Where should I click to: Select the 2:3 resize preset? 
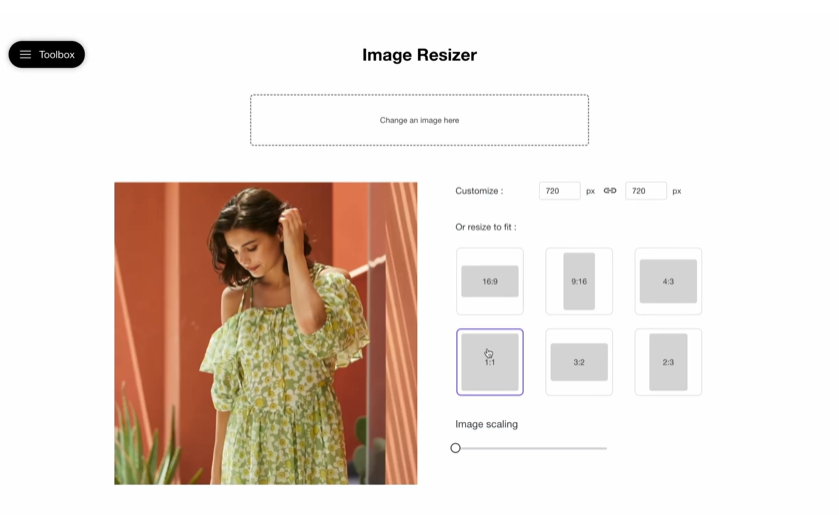click(668, 362)
